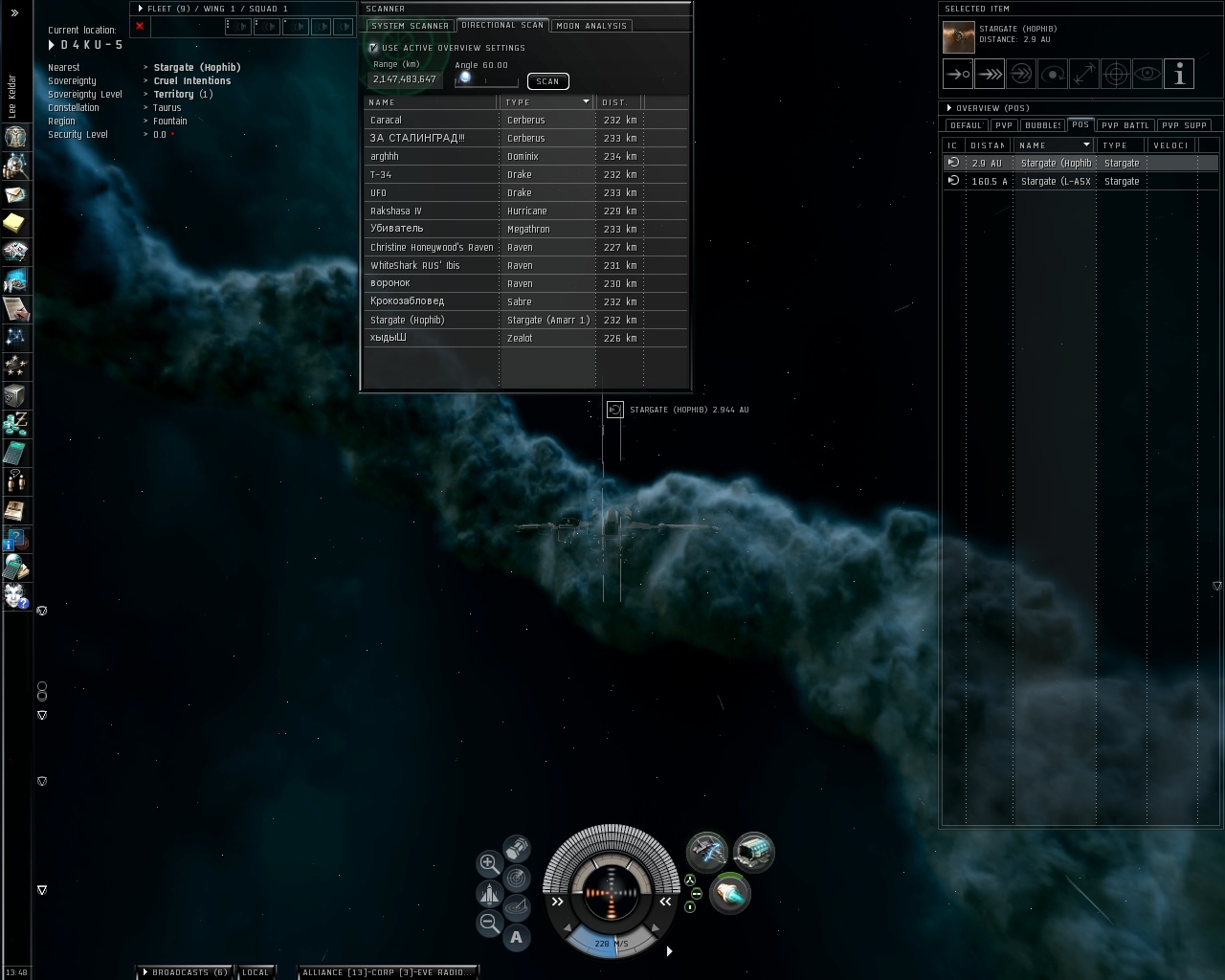Select the PVP Battle overview tab

point(1125,125)
